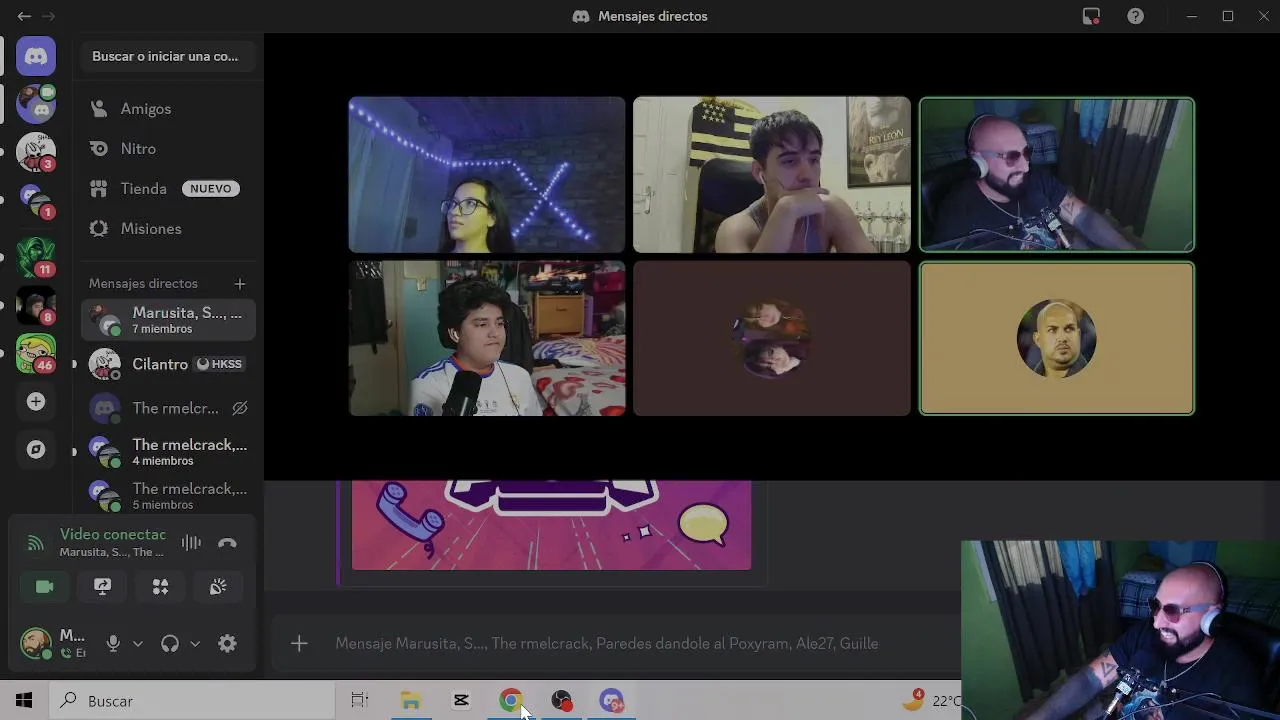The image size is (1280, 720).
Task: Click the Windows Buscar search box
Action: point(192,701)
